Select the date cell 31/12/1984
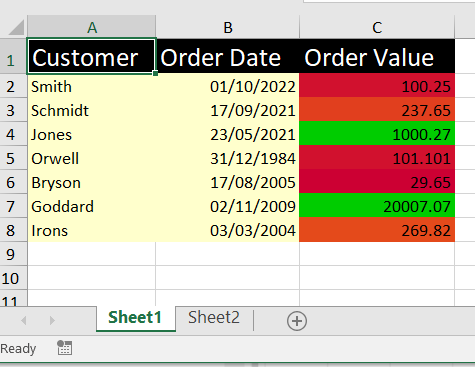The width and height of the screenshot is (475, 367). pyautogui.click(x=228, y=158)
